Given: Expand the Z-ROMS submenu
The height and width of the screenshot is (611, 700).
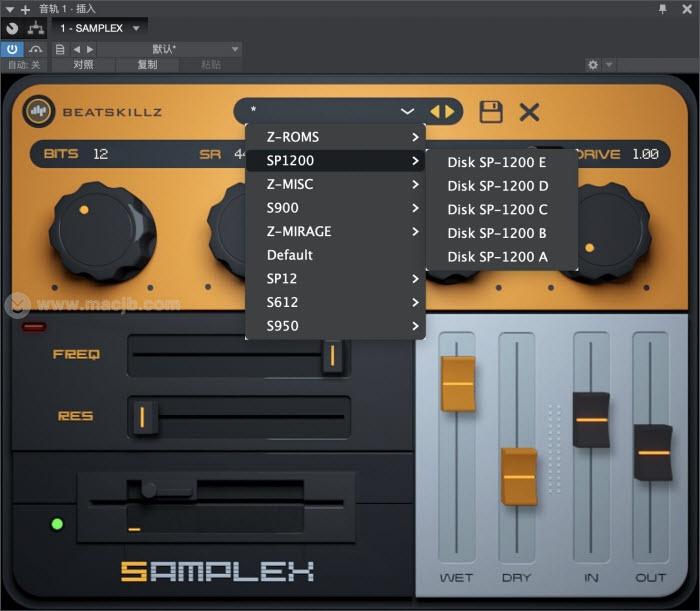Looking at the screenshot, I should coord(335,137).
